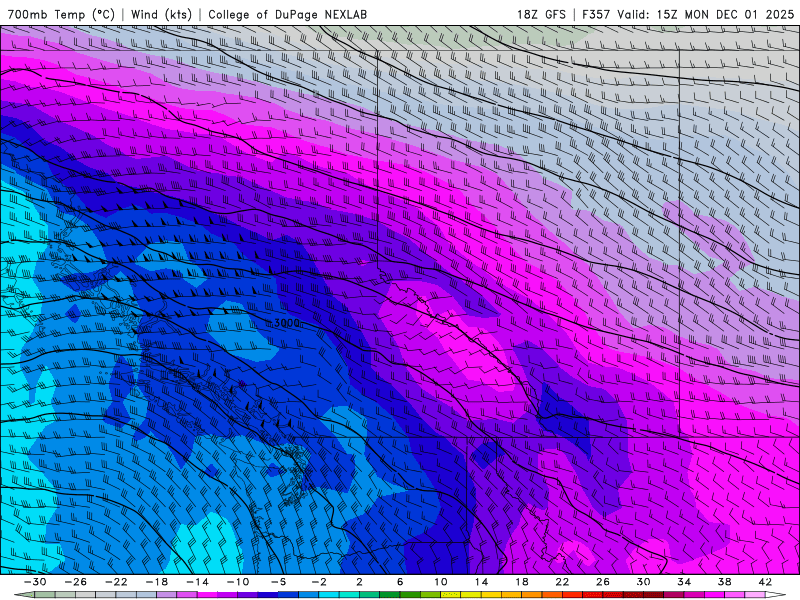Image resolution: width=800 pixels, height=600 pixels.
Task: Click the 30 colorbar label
Action: pos(643,582)
